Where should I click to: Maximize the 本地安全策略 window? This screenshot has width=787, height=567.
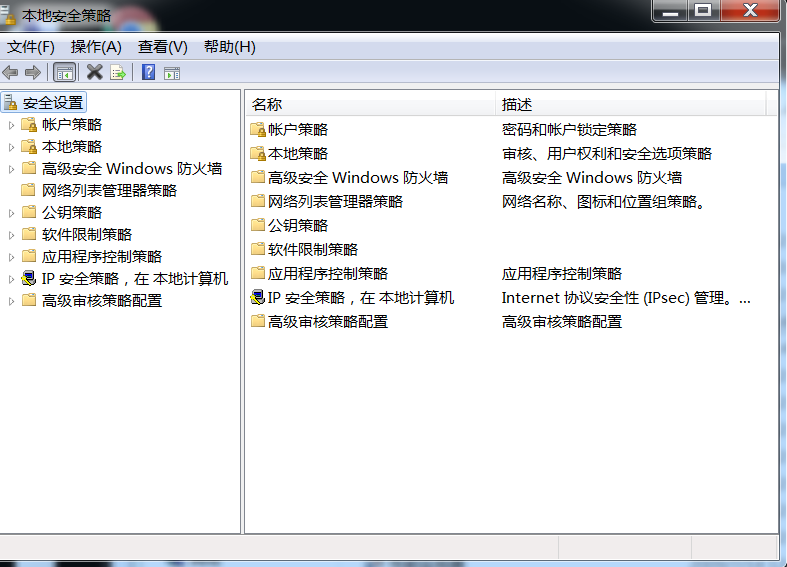[703, 10]
